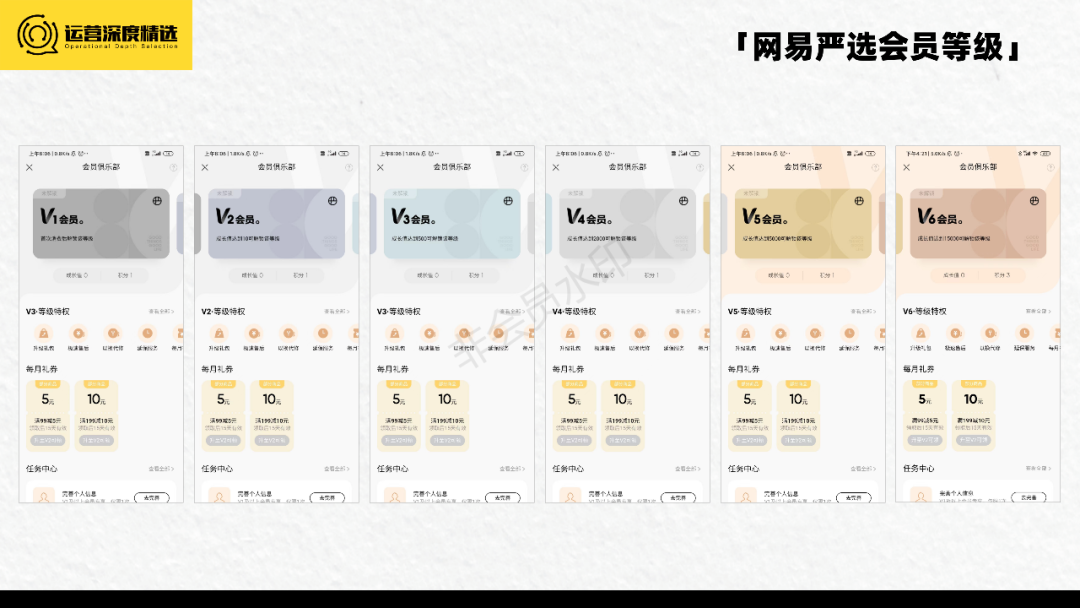Open help icon on V4 member screen
Image resolution: width=1080 pixels, height=608 pixels.
pyautogui.click(x=700, y=167)
